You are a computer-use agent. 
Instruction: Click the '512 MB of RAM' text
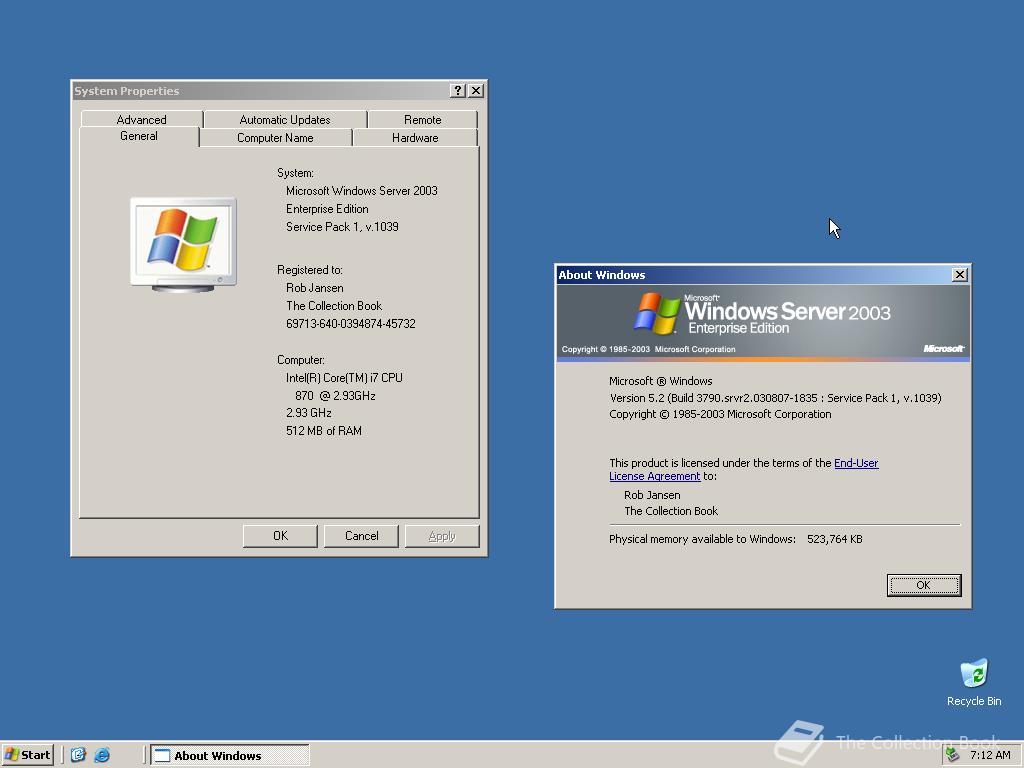click(x=324, y=431)
